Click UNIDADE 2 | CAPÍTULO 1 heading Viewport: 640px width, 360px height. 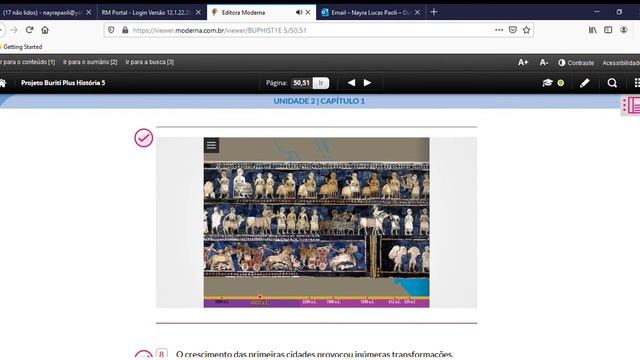(319, 101)
